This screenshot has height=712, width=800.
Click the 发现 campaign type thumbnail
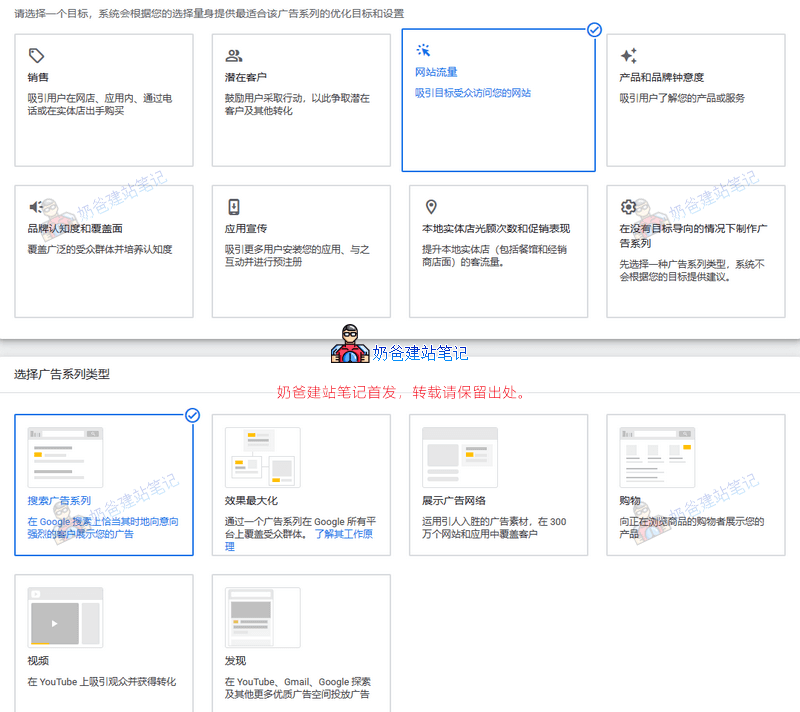click(262, 616)
